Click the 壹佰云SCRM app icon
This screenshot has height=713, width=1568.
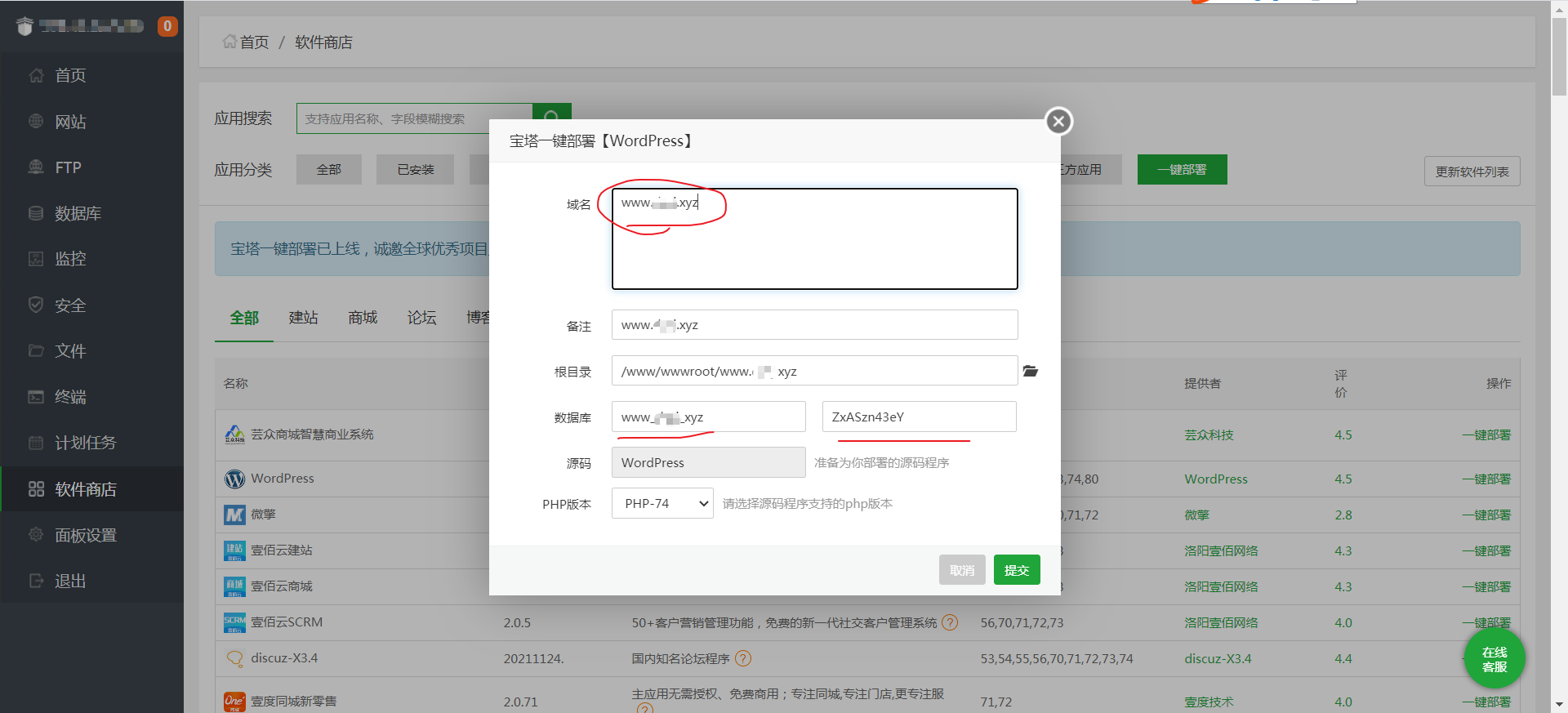[234, 622]
